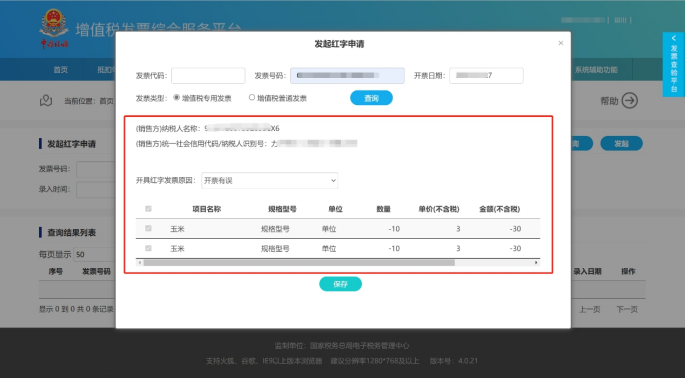Open the 开具红字发票原因 dropdown
This screenshot has width=685, height=378.
[x=270, y=180]
